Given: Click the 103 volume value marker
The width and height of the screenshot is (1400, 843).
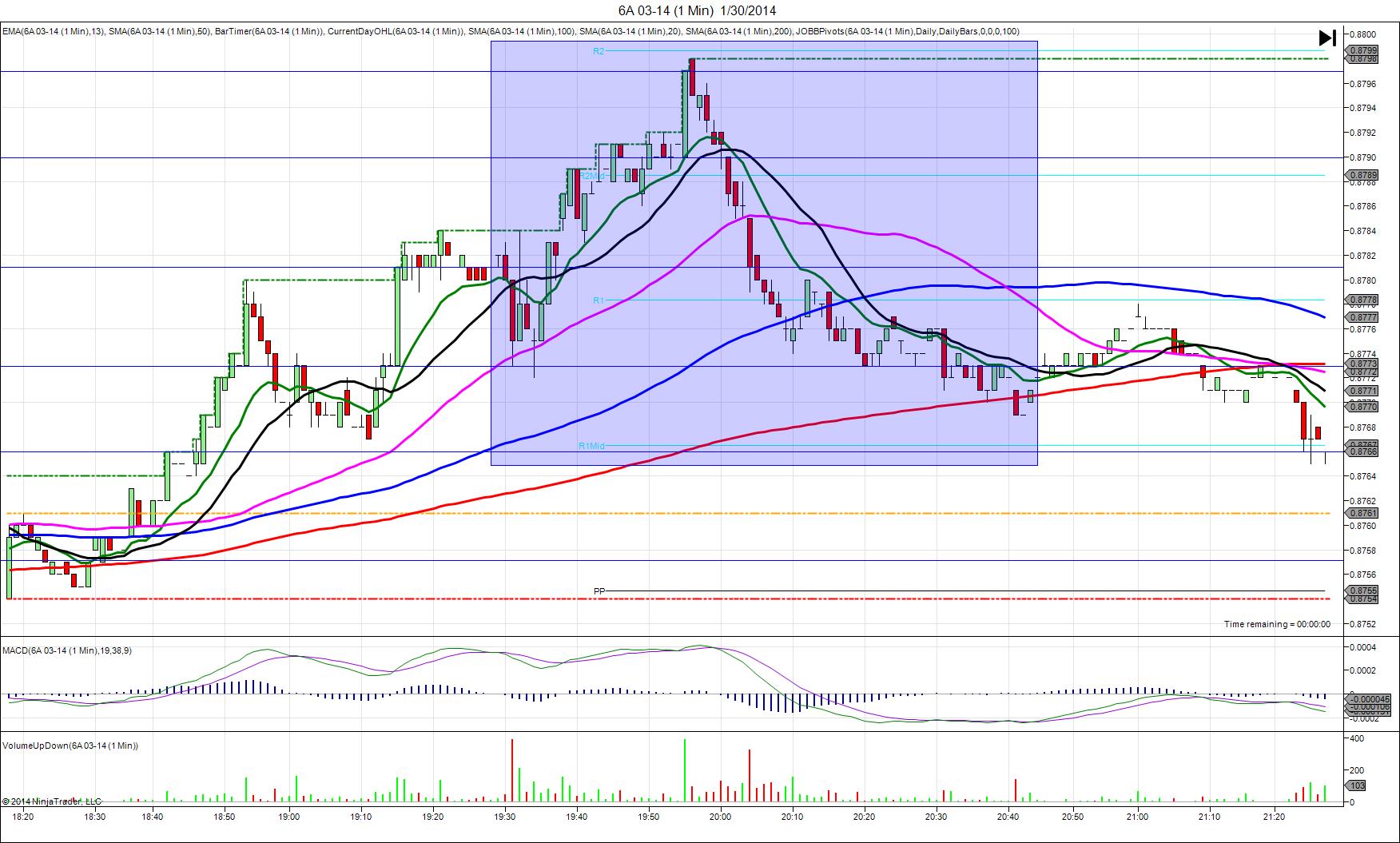Looking at the screenshot, I should click(1357, 785).
